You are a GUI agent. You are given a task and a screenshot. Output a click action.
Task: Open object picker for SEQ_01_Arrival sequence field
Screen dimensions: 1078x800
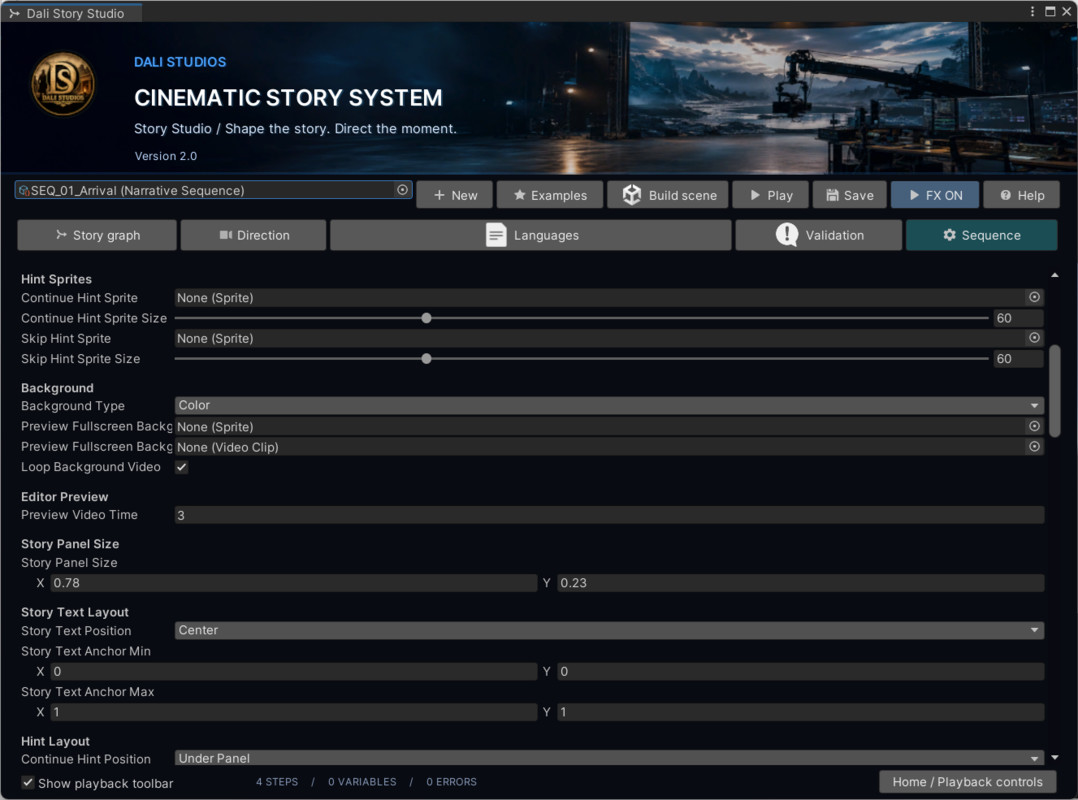click(x=402, y=190)
